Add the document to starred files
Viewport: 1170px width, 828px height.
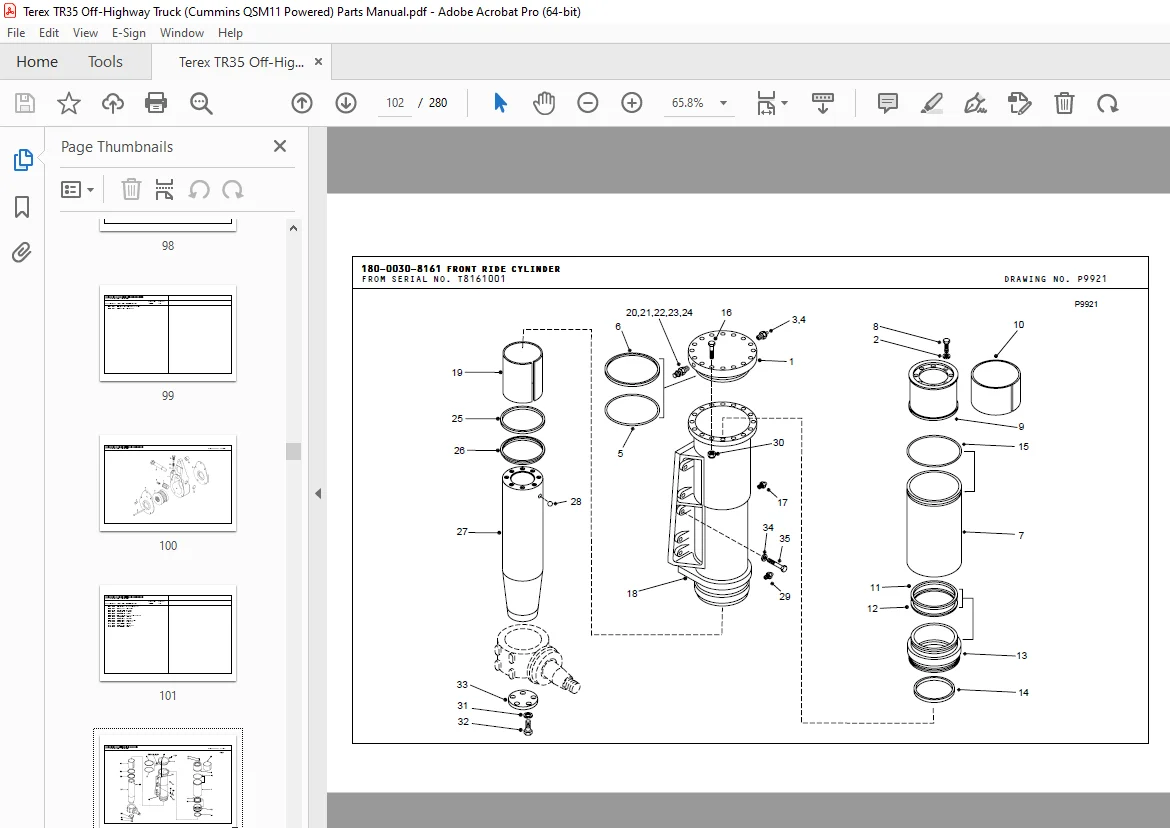tap(69, 103)
